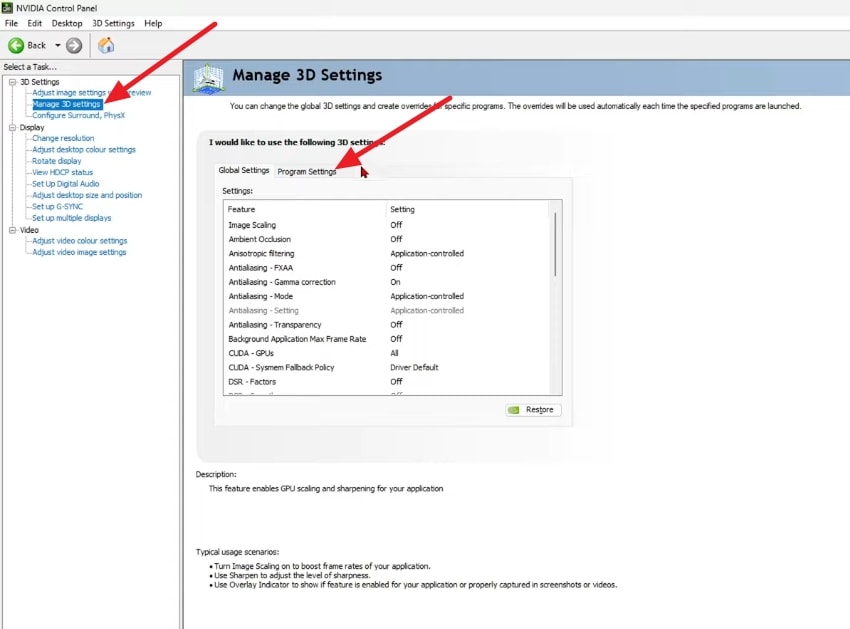Click the Display tree label
850x629 pixels.
pos(32,127)
